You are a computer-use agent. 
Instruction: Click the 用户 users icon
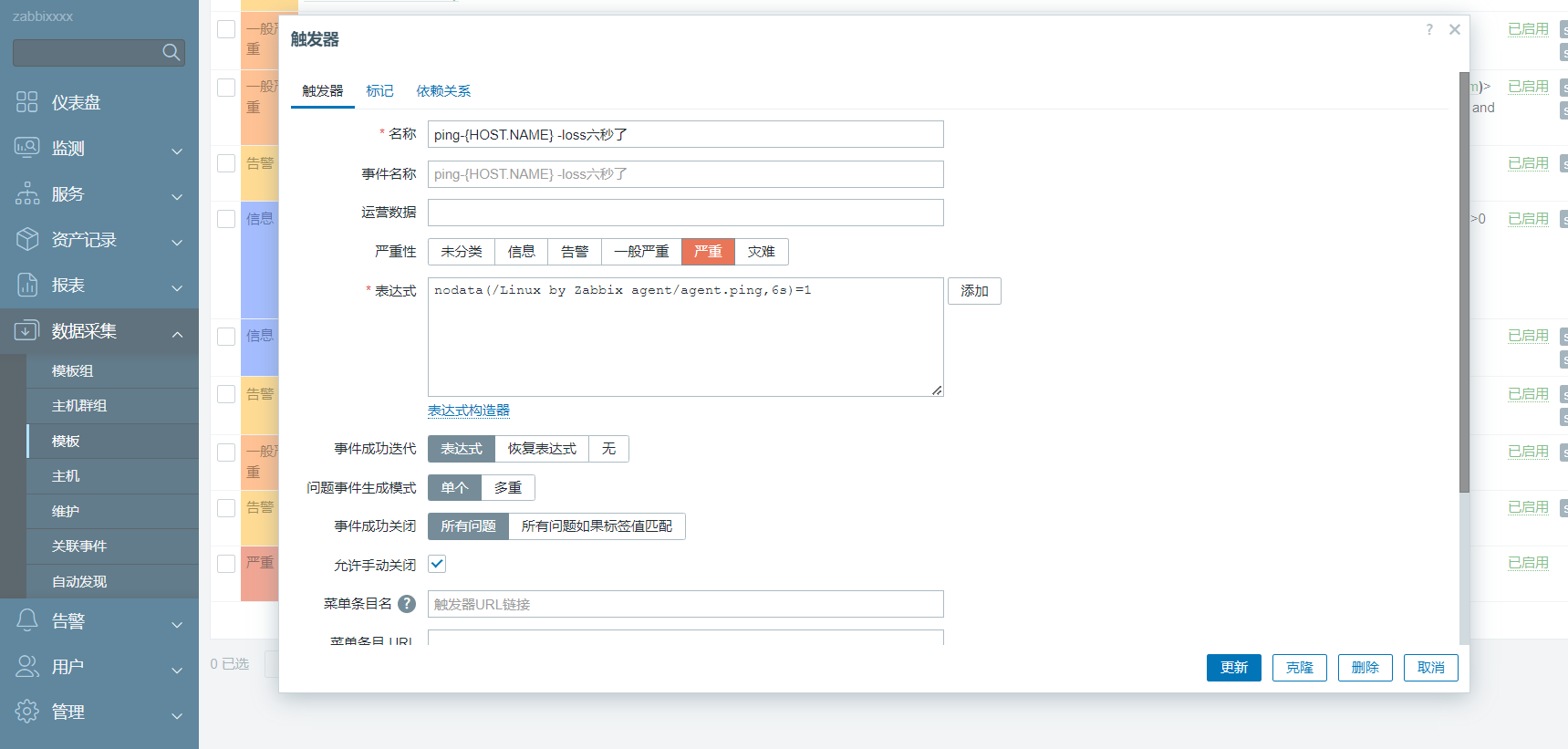[x=27, y=666]
